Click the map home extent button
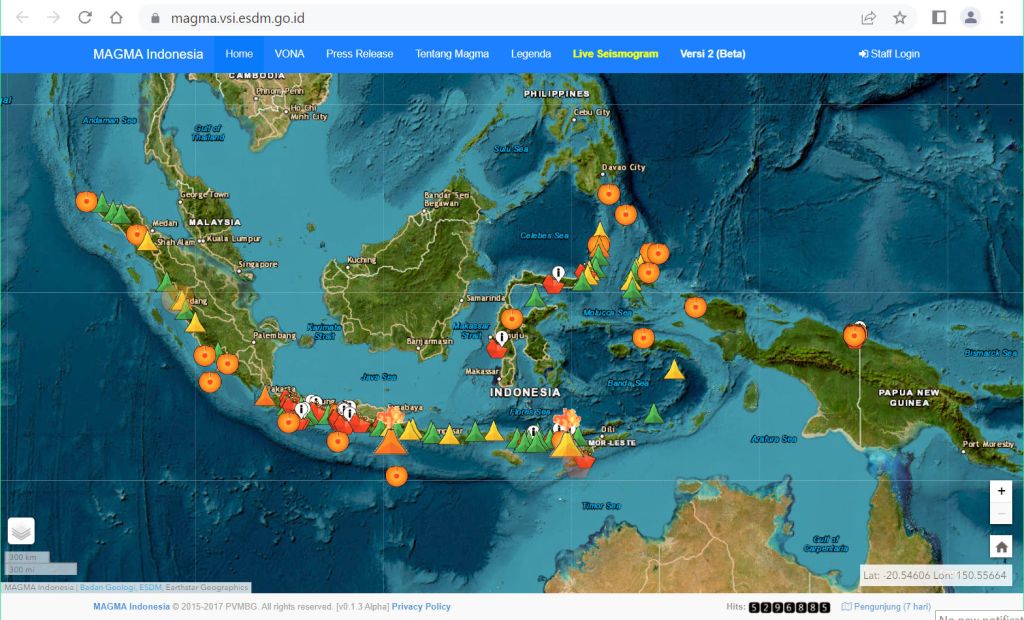 [x=1001, y=546]
